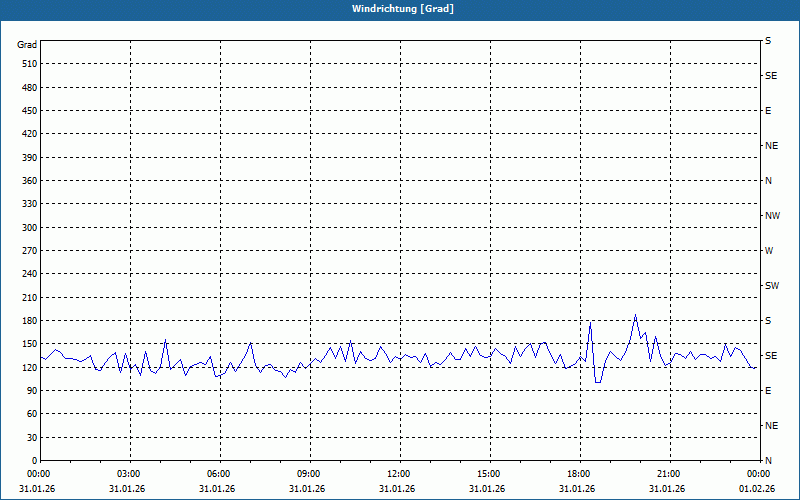Select the Grad axis unit label
800x500 pixels.
tap(27, 45)
